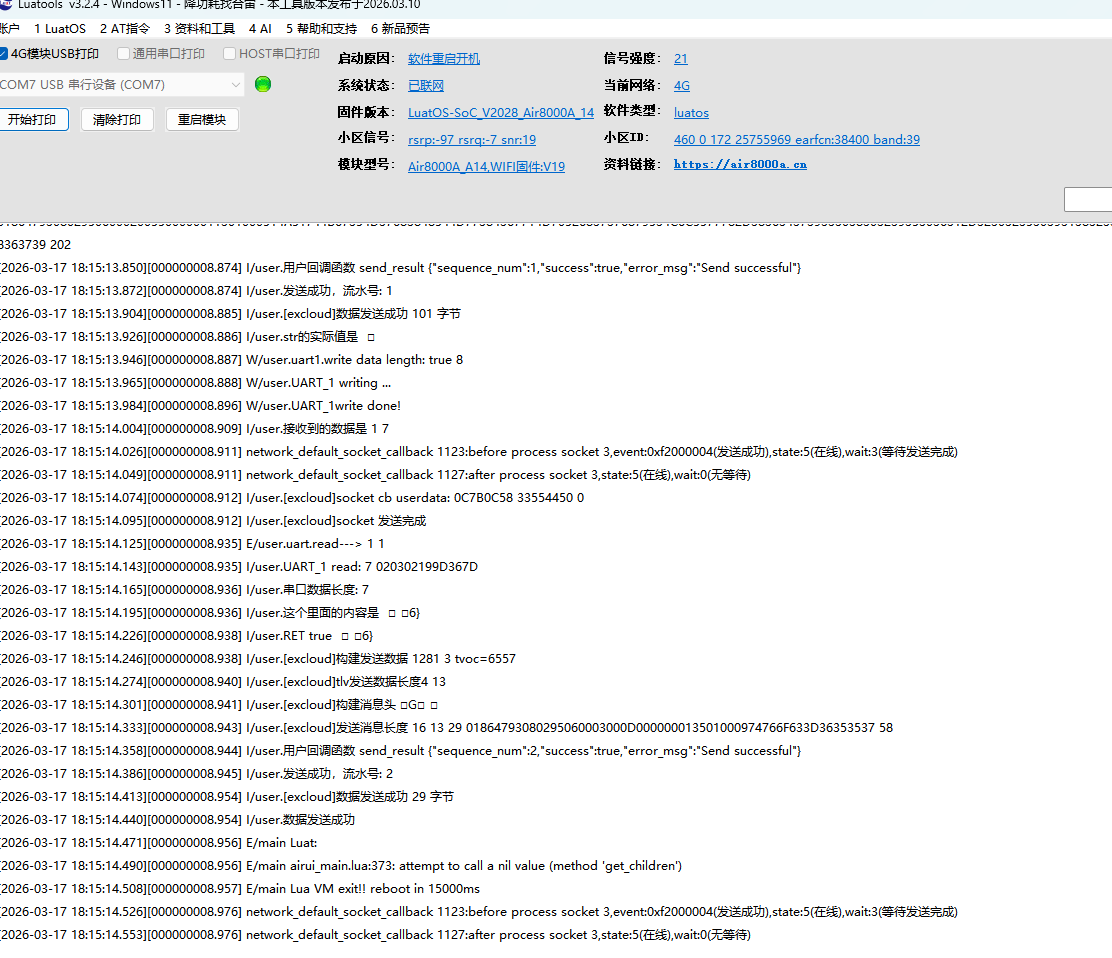This screenshot has height=958, width=1112.
Task: Click the socket cb userdata: 0C7B0C58 log line
Action: [292, 497]
